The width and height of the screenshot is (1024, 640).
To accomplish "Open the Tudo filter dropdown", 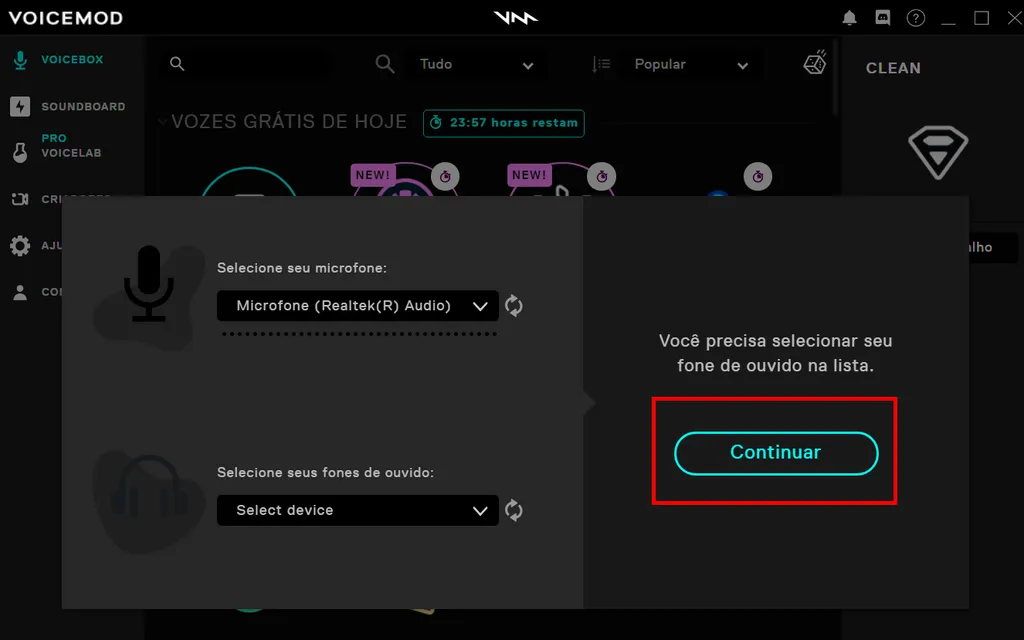I will pos(477,64).
